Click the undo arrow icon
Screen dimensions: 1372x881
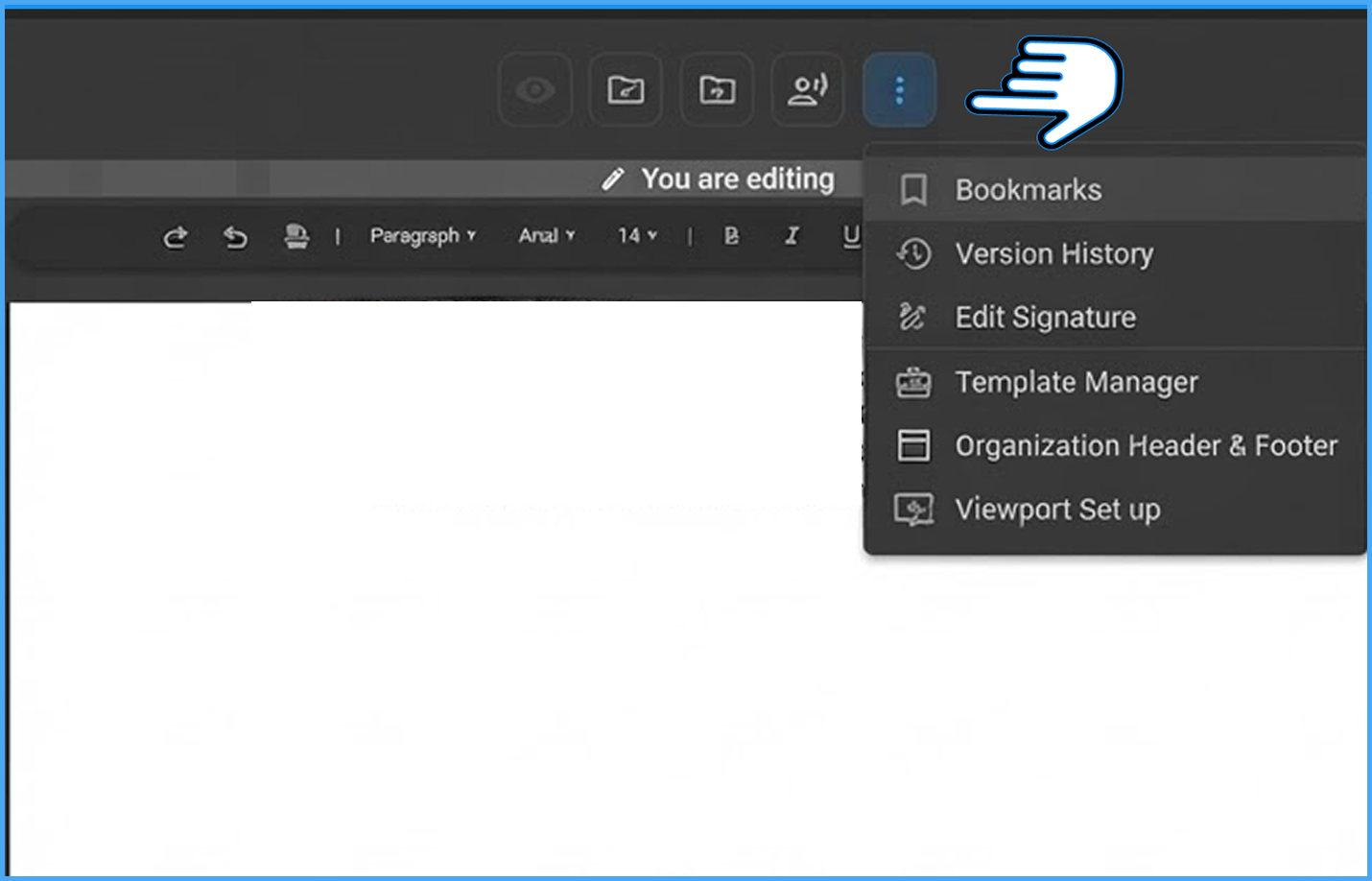[x=235, y=236]
